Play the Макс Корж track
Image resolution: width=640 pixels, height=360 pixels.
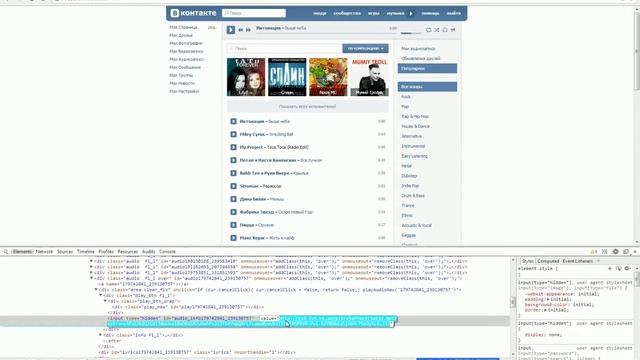233,238
